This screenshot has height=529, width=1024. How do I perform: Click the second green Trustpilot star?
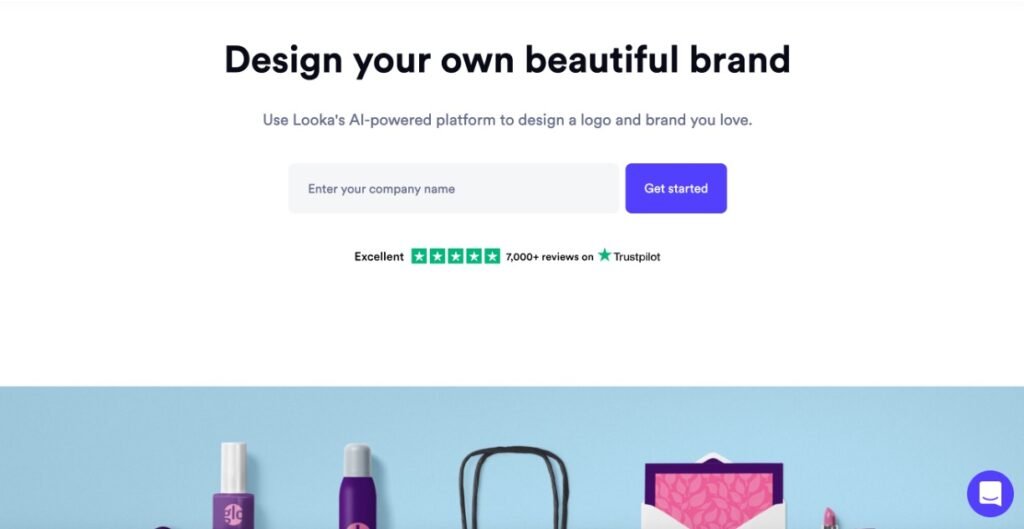point(437,256)
